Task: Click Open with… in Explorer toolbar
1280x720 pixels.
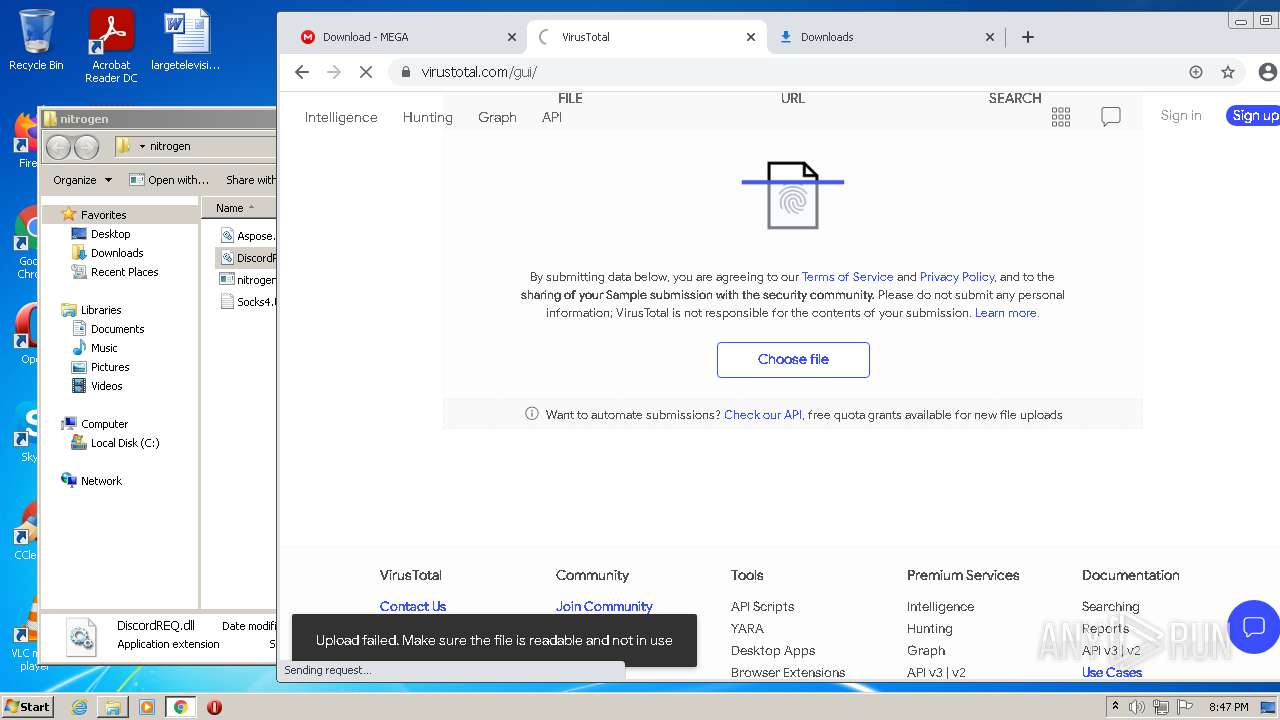Action: pos(169,180)
